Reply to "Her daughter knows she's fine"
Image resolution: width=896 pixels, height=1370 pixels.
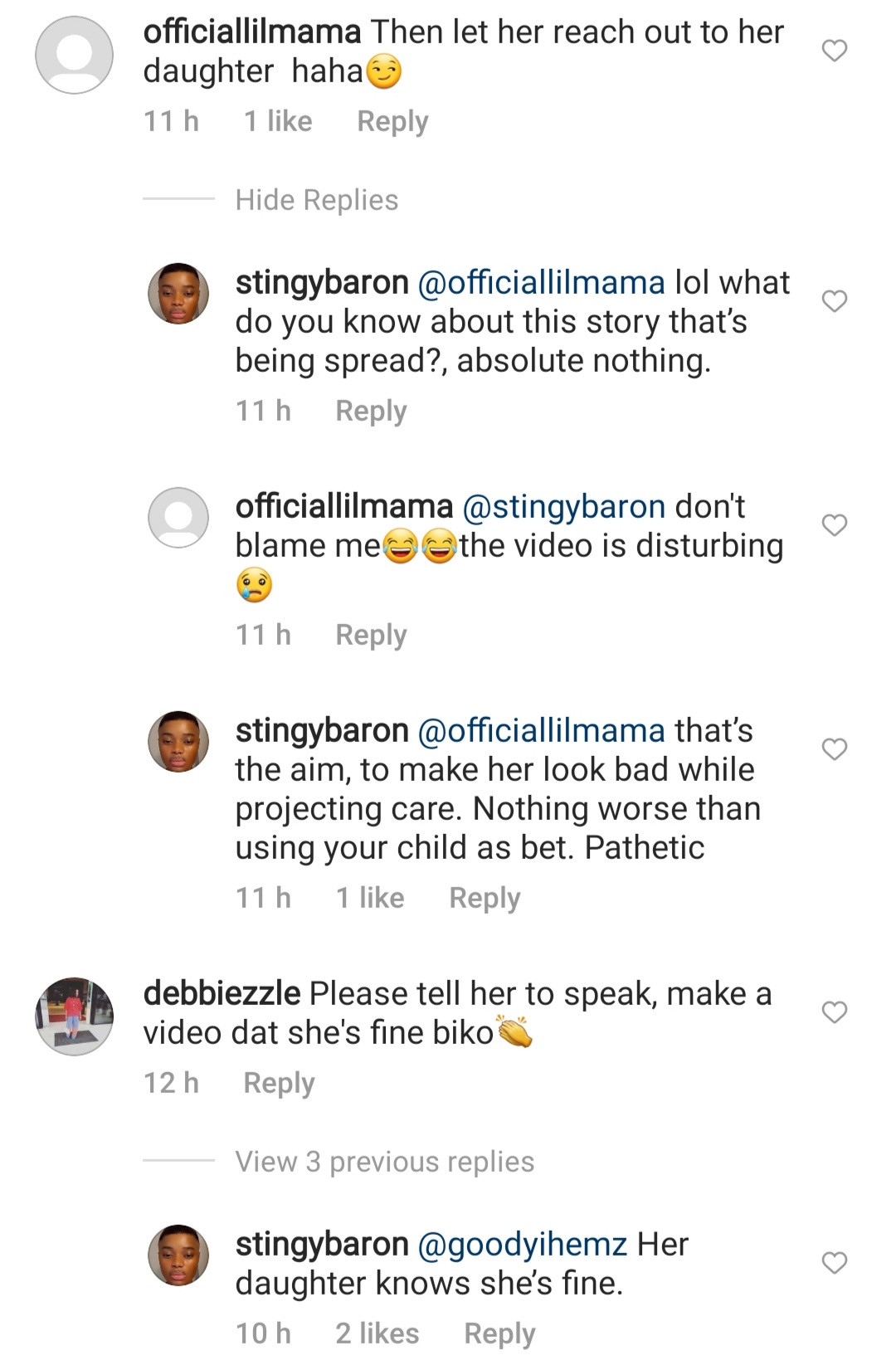(499, 1333)
